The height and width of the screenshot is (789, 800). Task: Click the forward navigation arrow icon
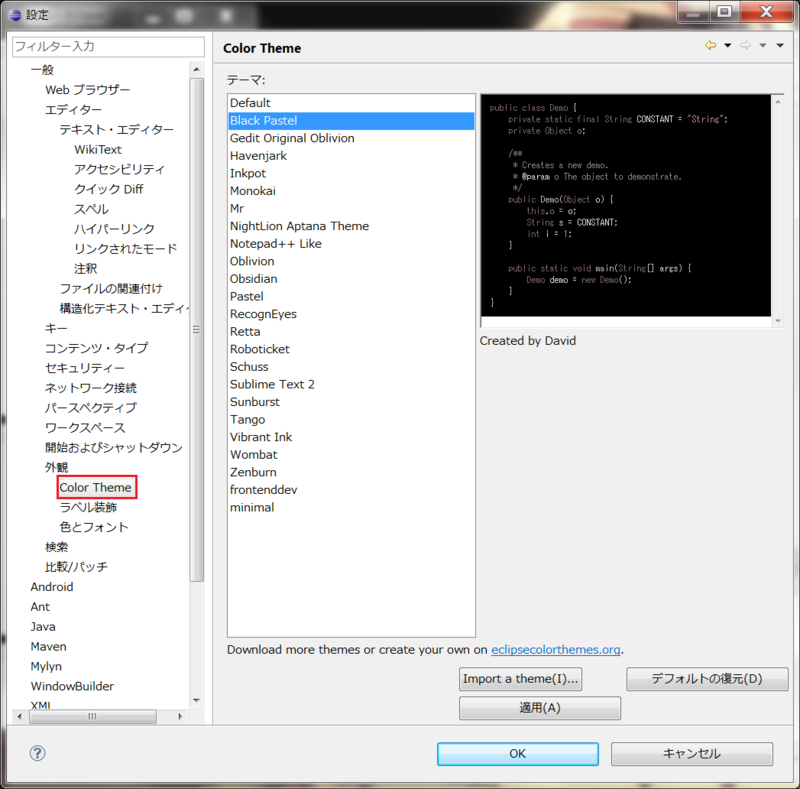745,45
